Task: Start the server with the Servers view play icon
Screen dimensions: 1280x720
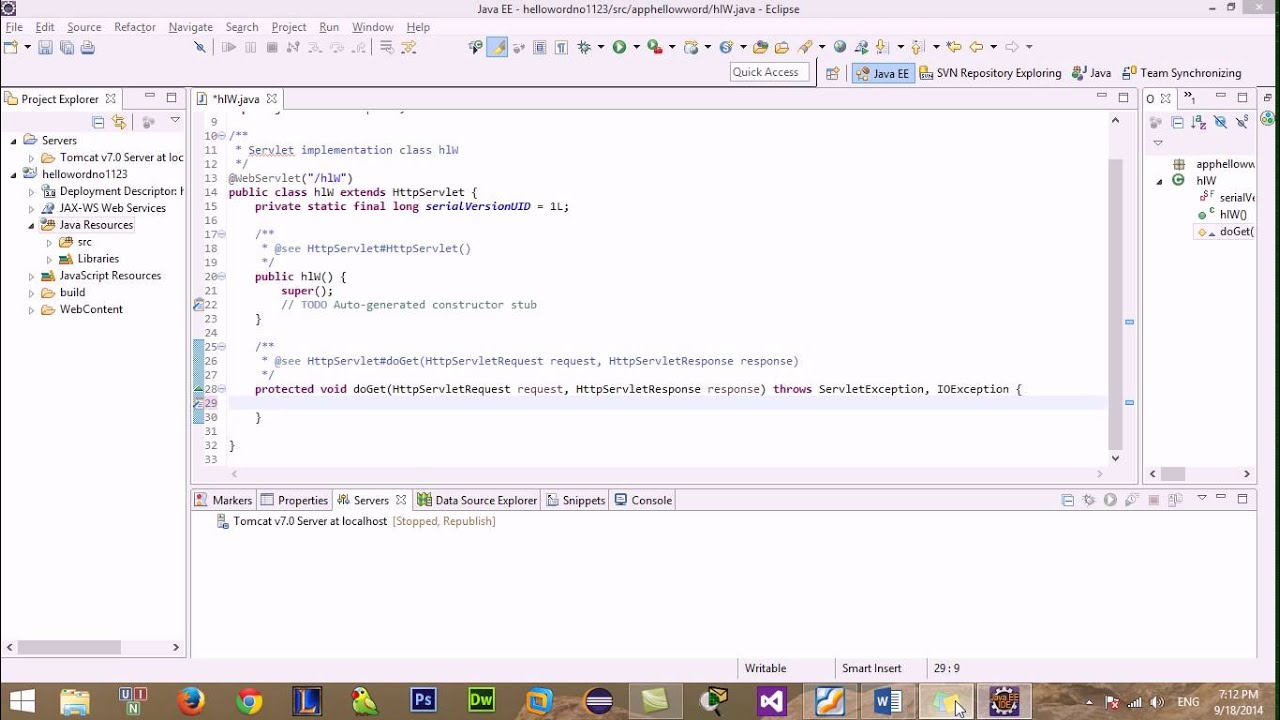Action: (x=1110, y=500)
